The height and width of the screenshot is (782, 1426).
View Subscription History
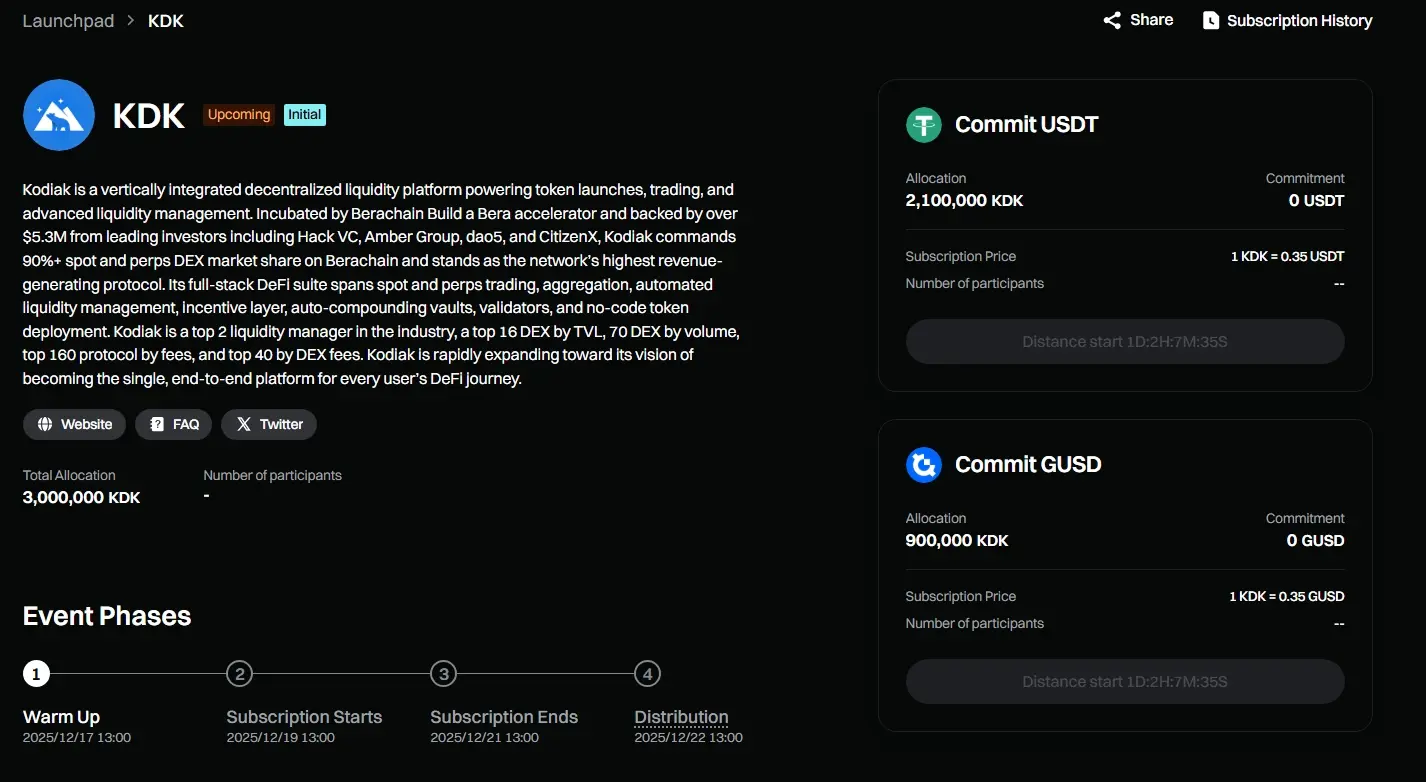tap(1299, 21)
